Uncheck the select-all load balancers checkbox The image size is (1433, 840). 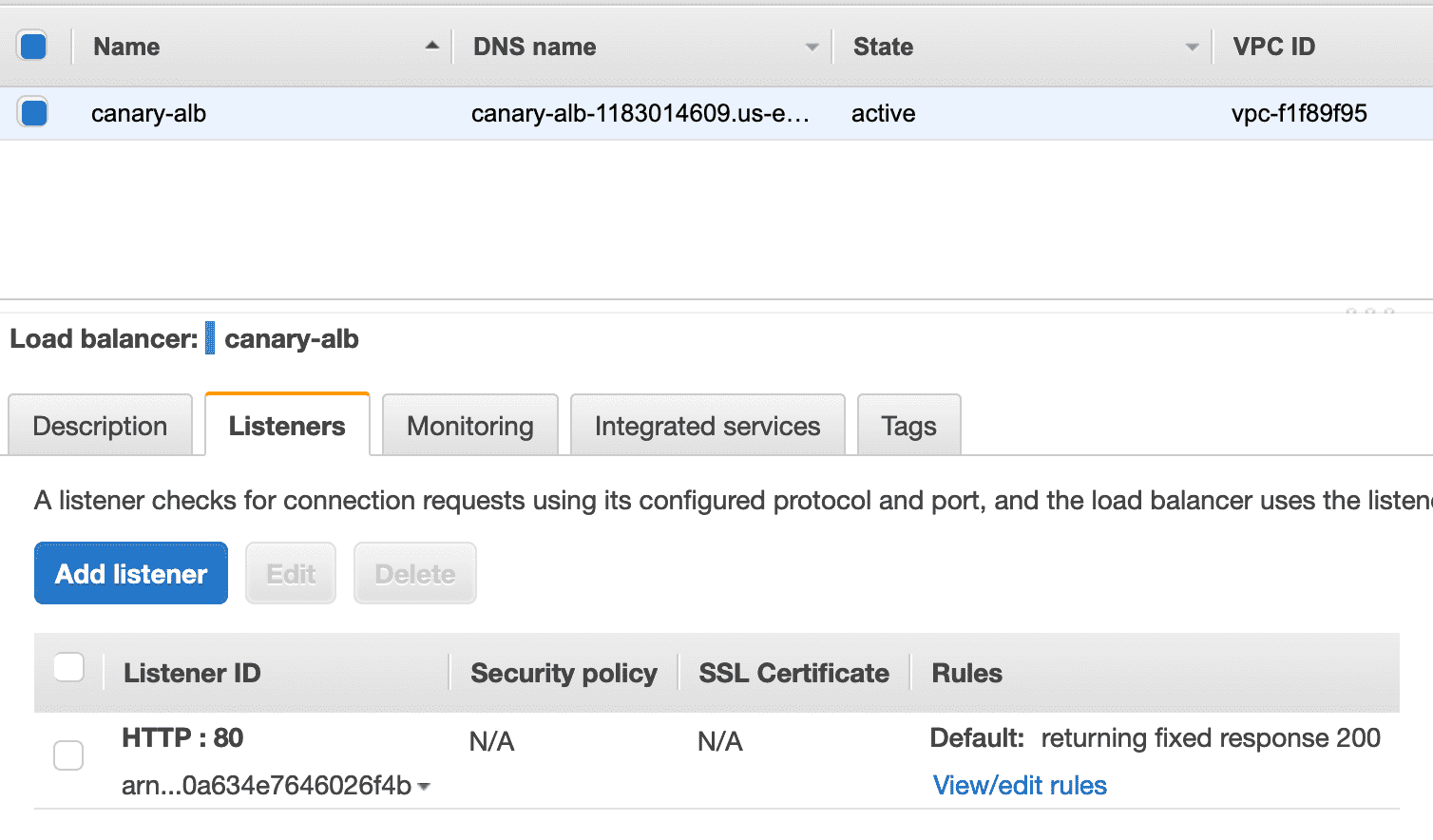pyautogui.click(x=33, y=46)
